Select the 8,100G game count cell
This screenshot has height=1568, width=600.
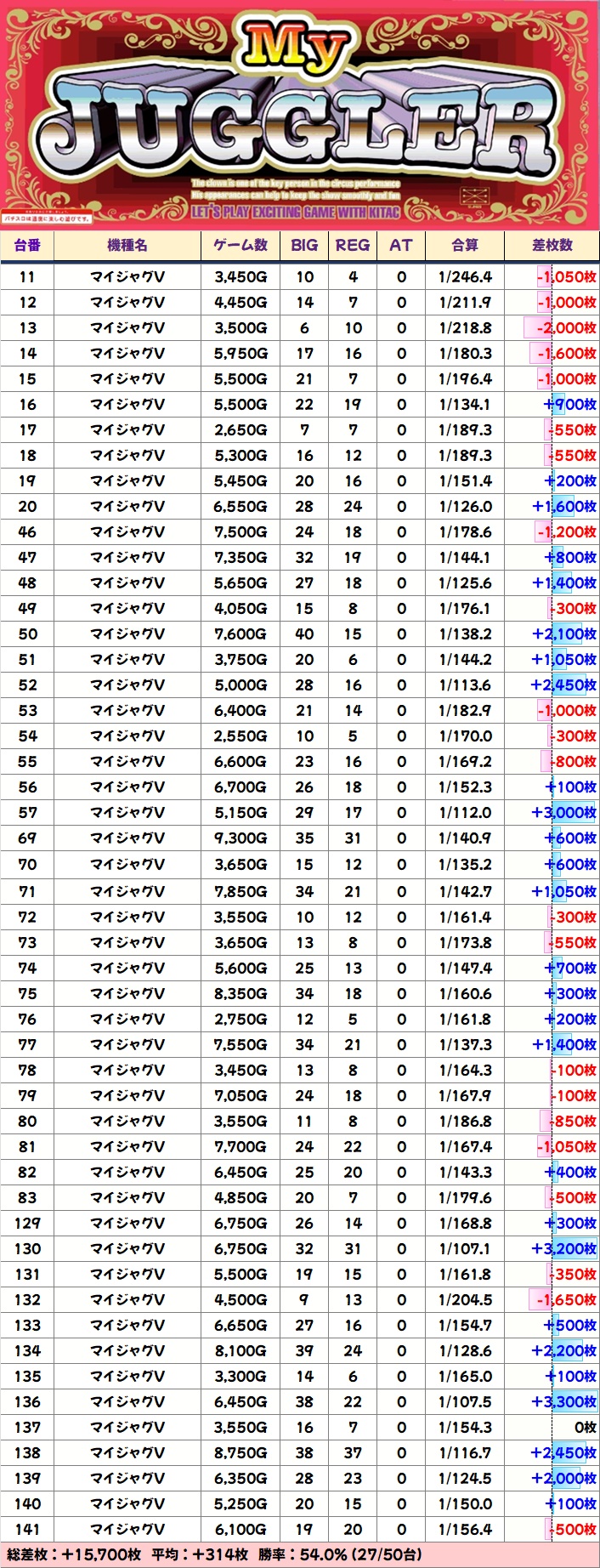coord(241,1351)
